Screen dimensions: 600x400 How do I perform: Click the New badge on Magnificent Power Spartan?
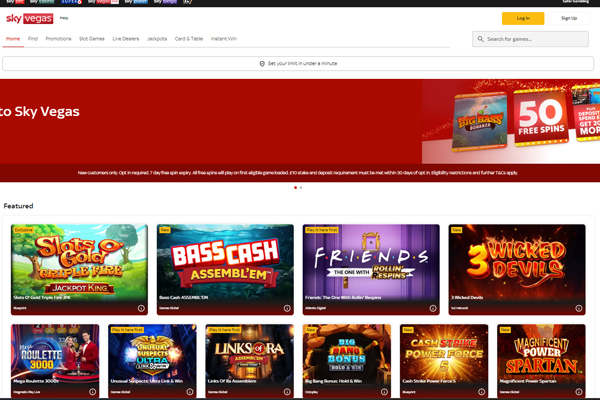(505, 330)
